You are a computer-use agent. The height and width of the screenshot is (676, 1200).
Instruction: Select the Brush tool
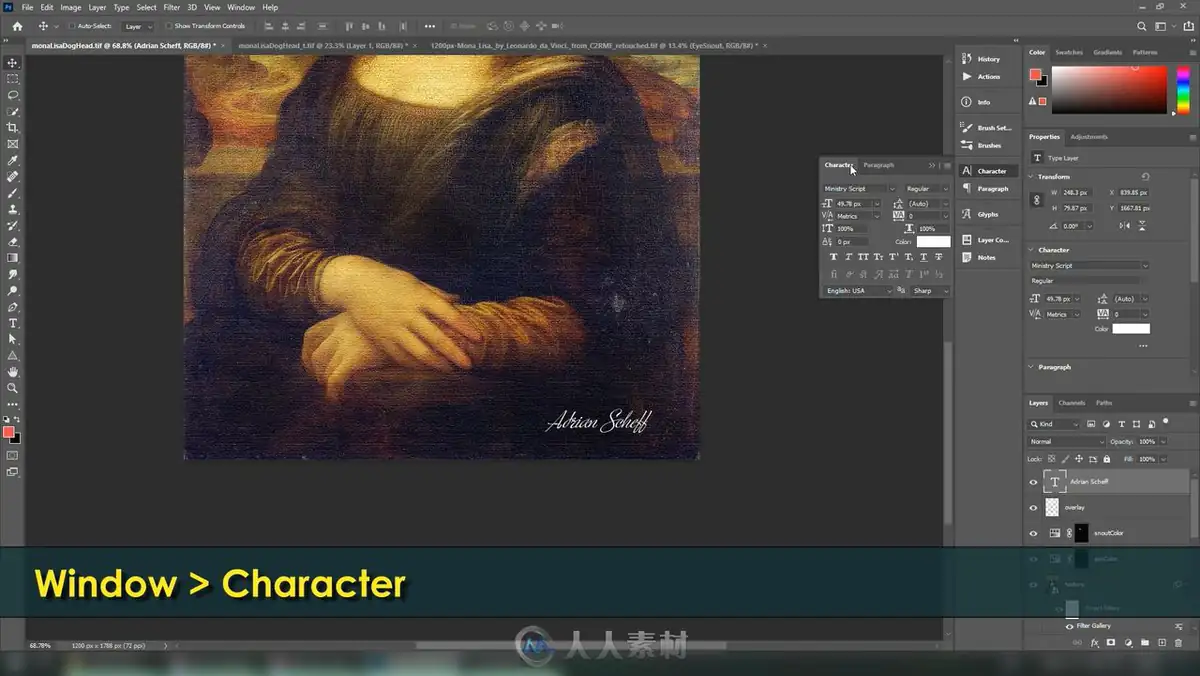point(13,193)
